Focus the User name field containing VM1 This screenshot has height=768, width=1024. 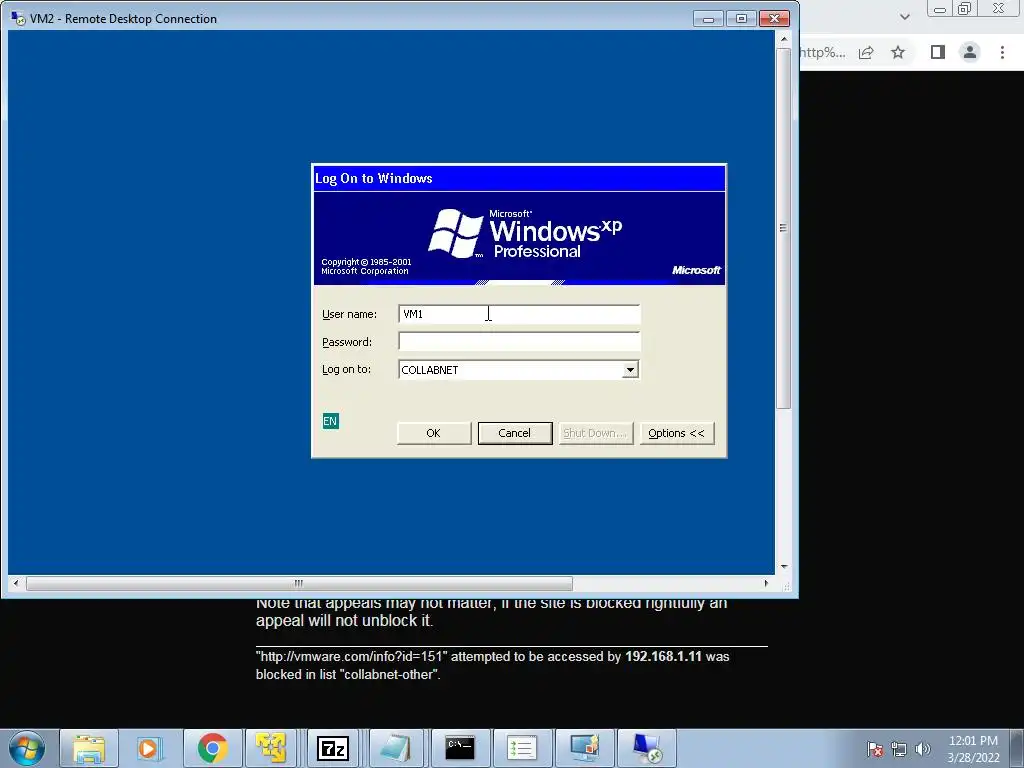coord(519,314)
